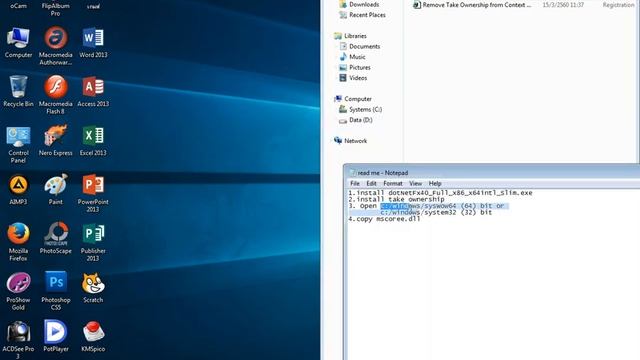Viewport: 640px width, 360px height.
Task: Open Publisher 2013 desktop icon
Action: point(93,242)
